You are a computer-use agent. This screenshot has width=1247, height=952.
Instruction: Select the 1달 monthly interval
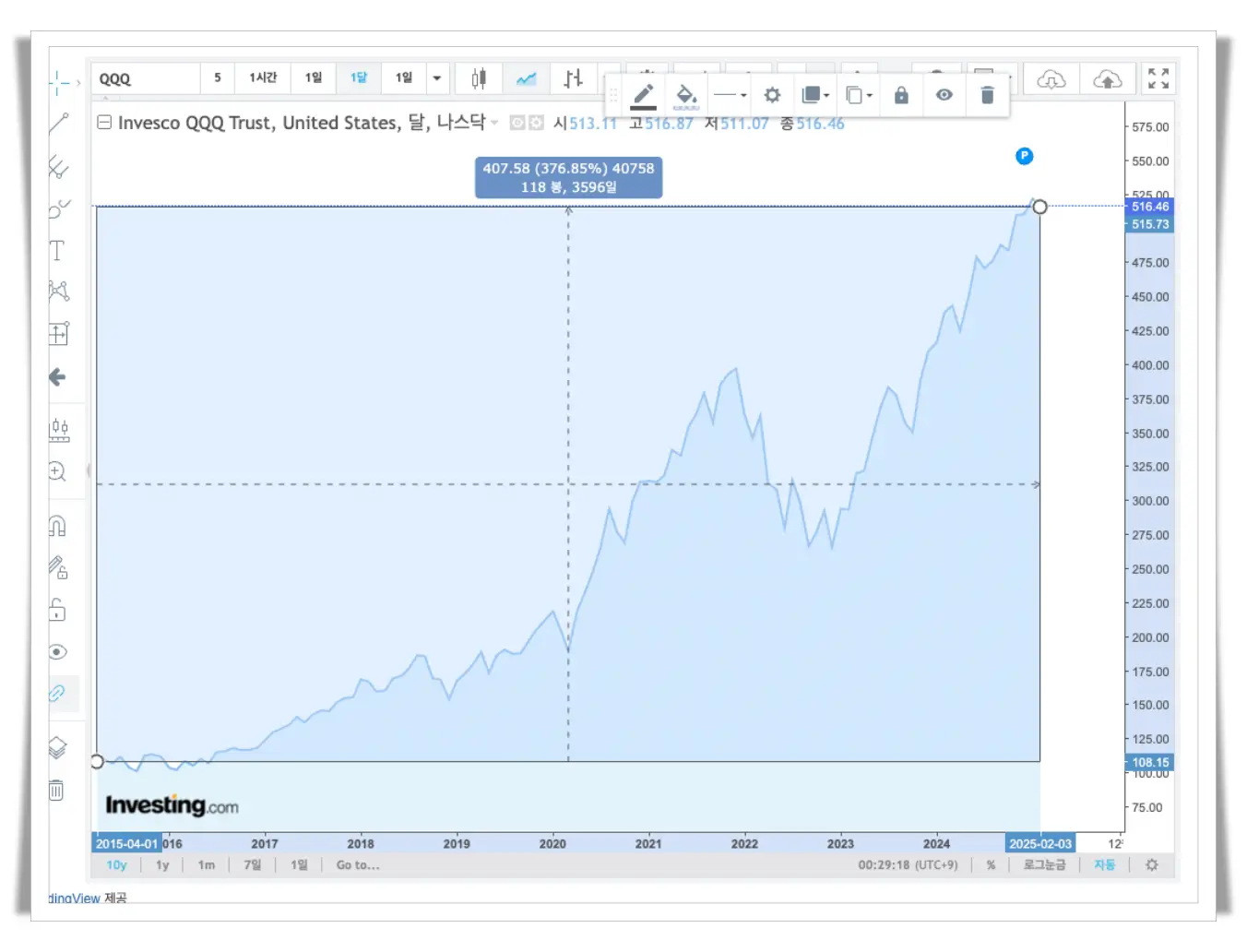359,77
